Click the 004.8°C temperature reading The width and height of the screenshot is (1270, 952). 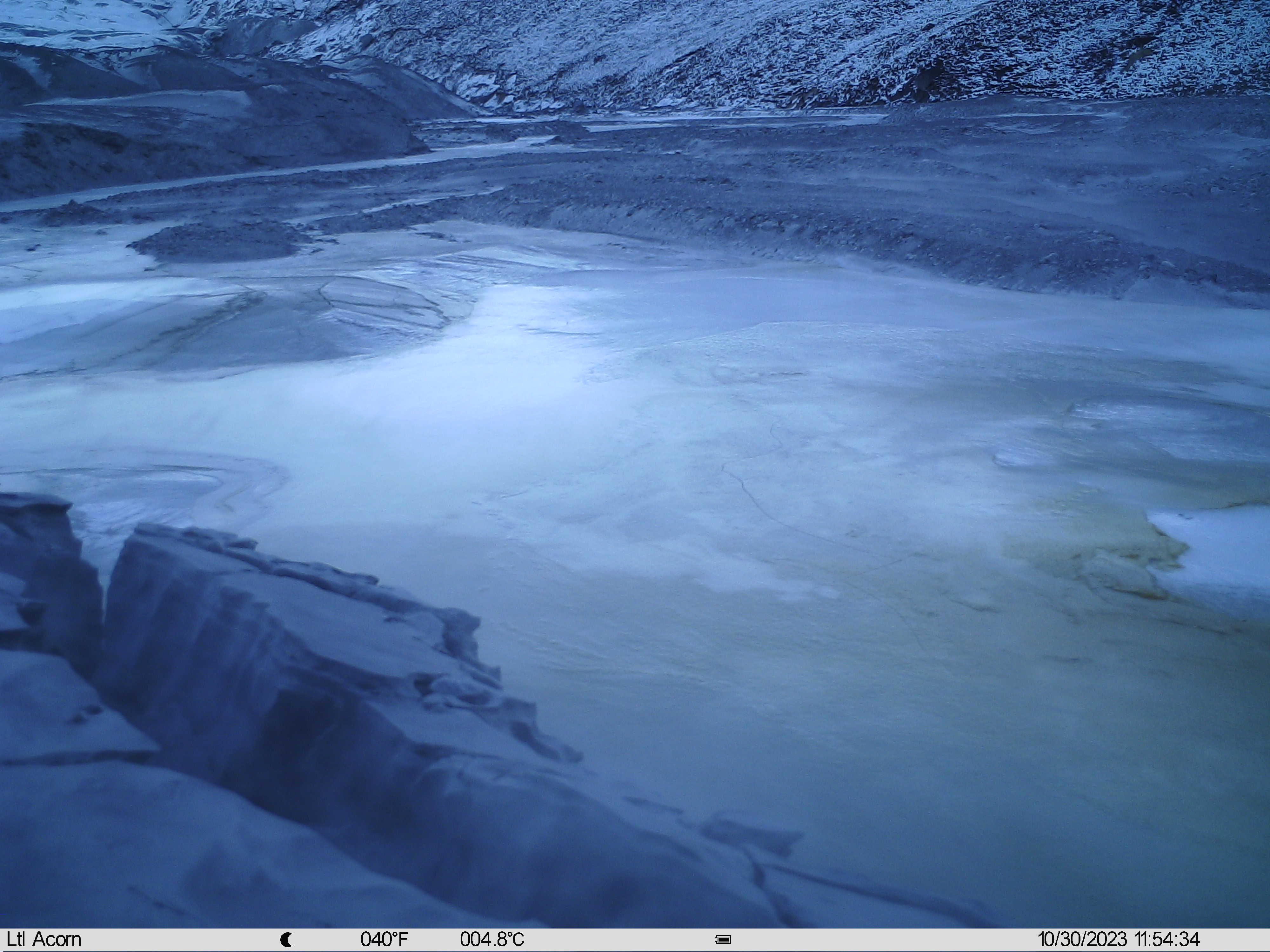[x=492, y=939]
